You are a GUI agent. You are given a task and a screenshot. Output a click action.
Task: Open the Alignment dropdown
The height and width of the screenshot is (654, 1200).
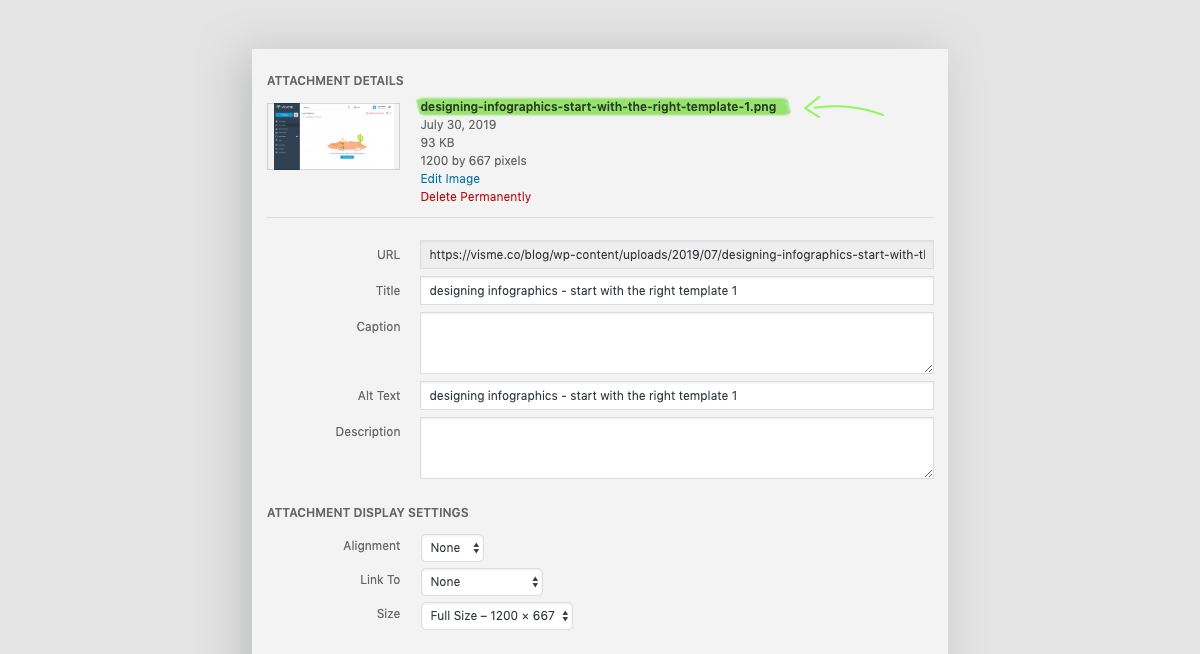(452, 548)
